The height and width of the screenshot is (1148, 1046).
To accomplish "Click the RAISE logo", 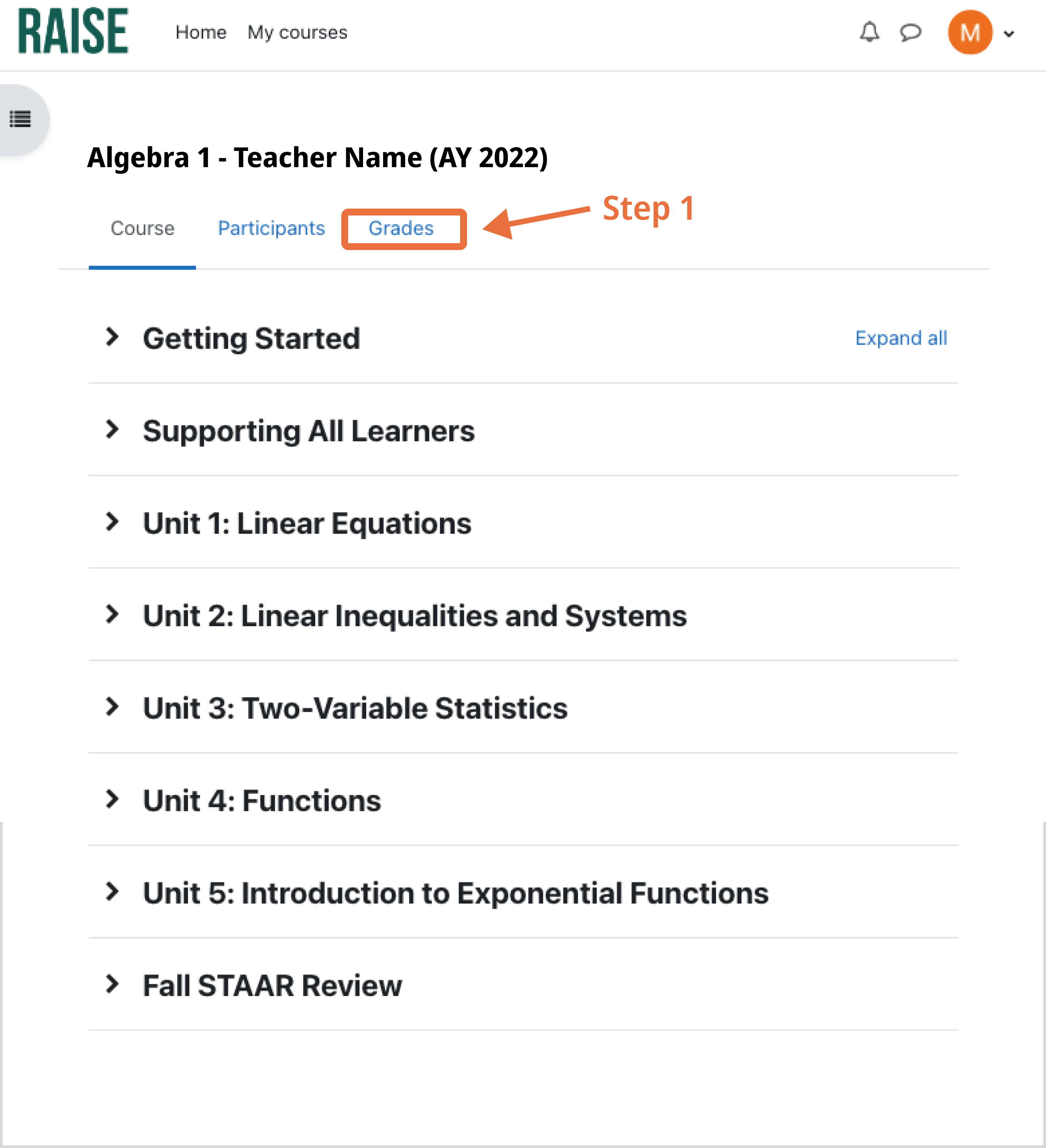I will (73, 31).
